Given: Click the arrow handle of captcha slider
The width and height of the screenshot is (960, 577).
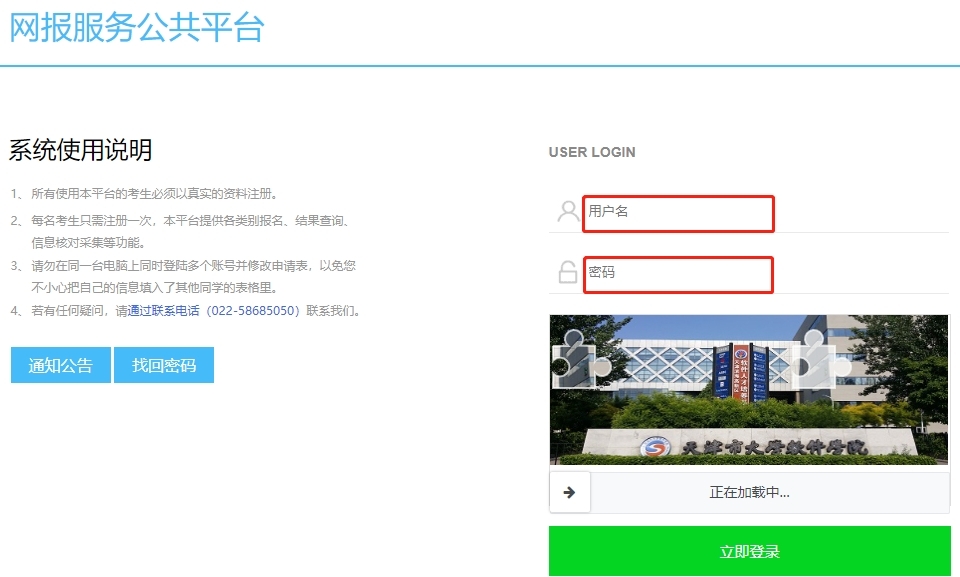Looking at the screenshot, I should click(570, 492).
